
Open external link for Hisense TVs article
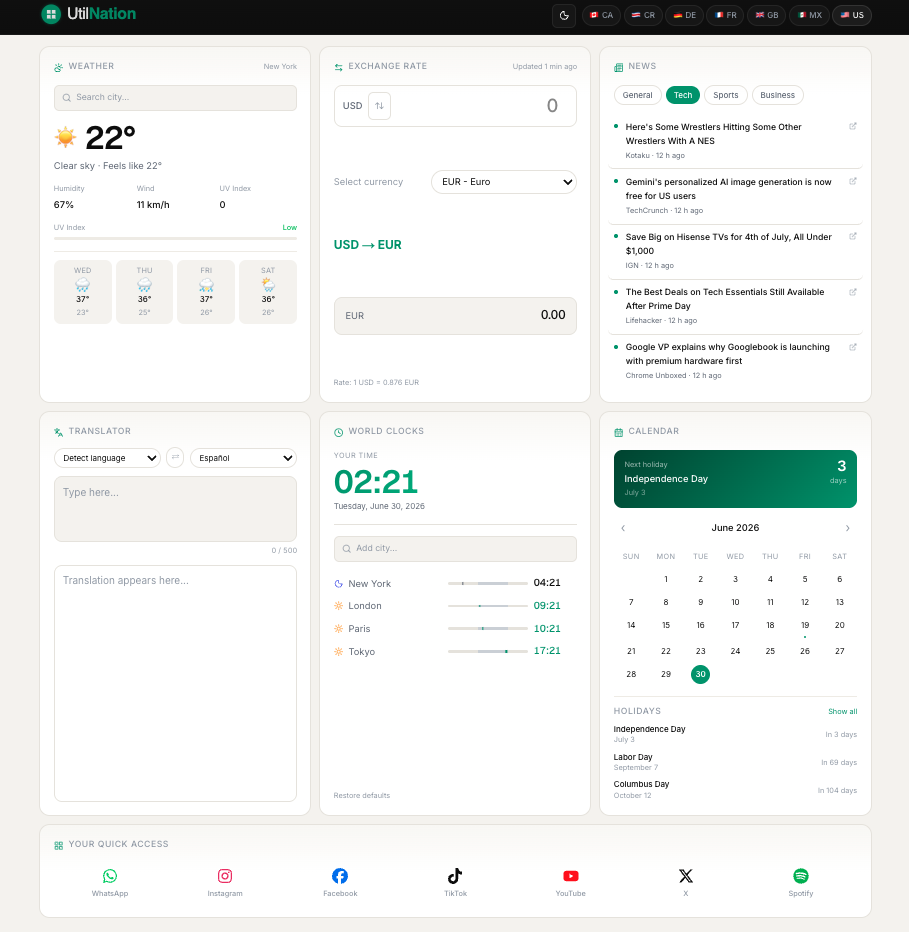853,237
